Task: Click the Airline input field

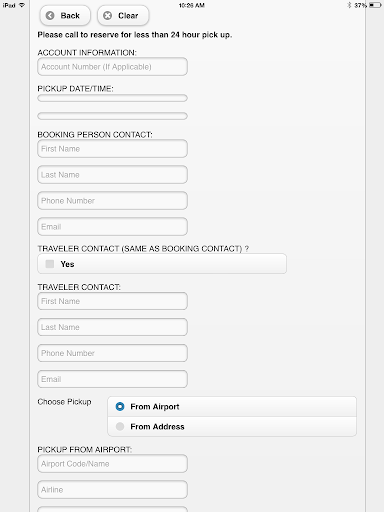Action: point(112,490)
